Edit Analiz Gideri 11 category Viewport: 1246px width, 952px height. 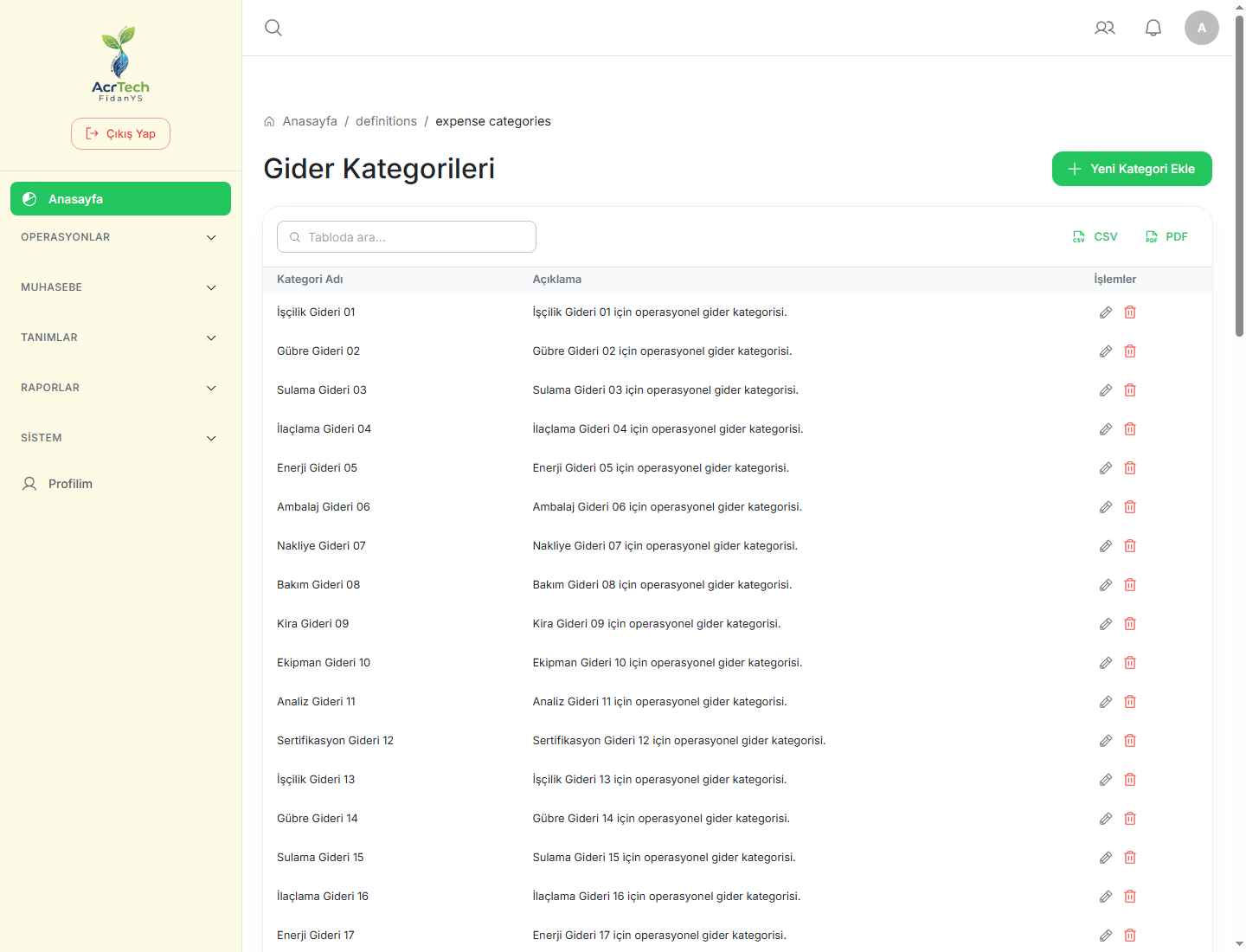1106,702
